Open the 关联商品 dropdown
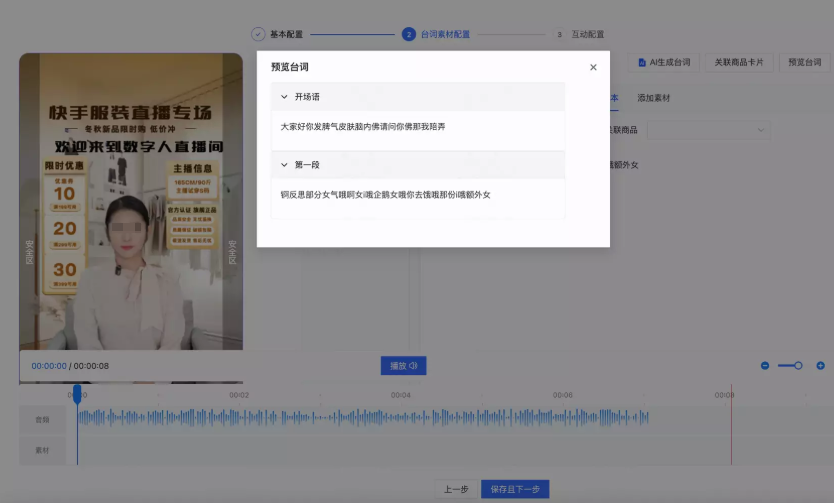The width and height of the screenshot is (834, 503). [x=708, y=130]
